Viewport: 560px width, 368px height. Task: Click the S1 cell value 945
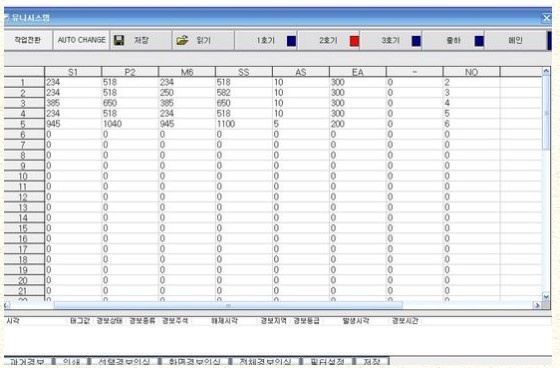pos(53,124)
